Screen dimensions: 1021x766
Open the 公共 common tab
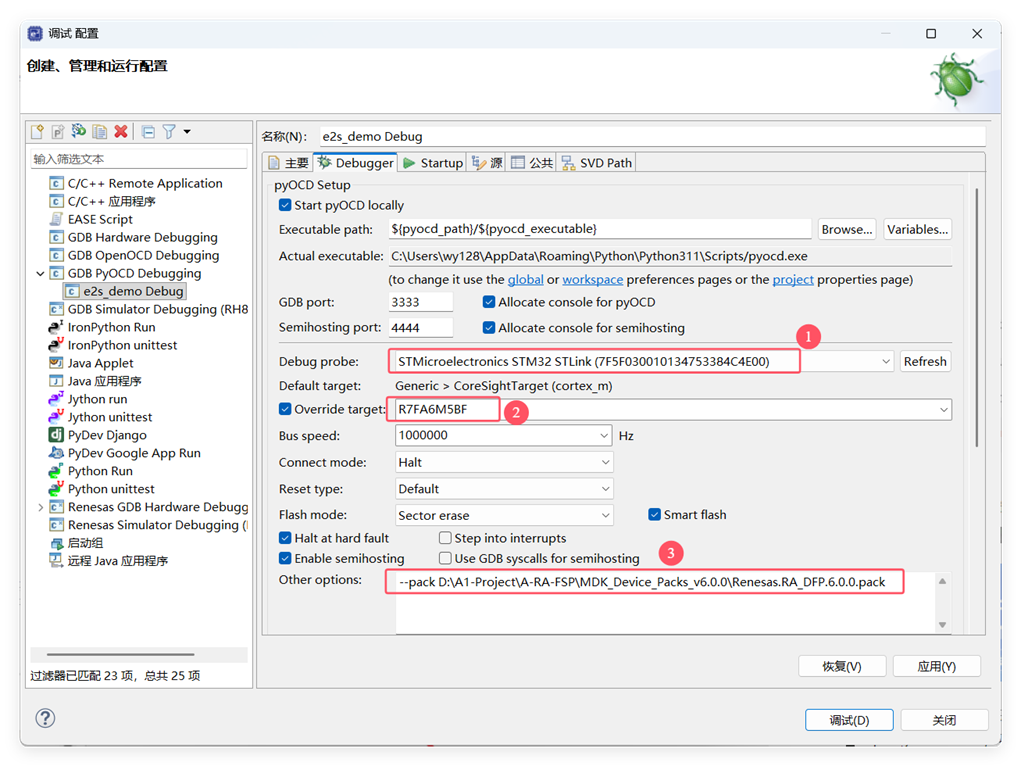coord(532,163)
